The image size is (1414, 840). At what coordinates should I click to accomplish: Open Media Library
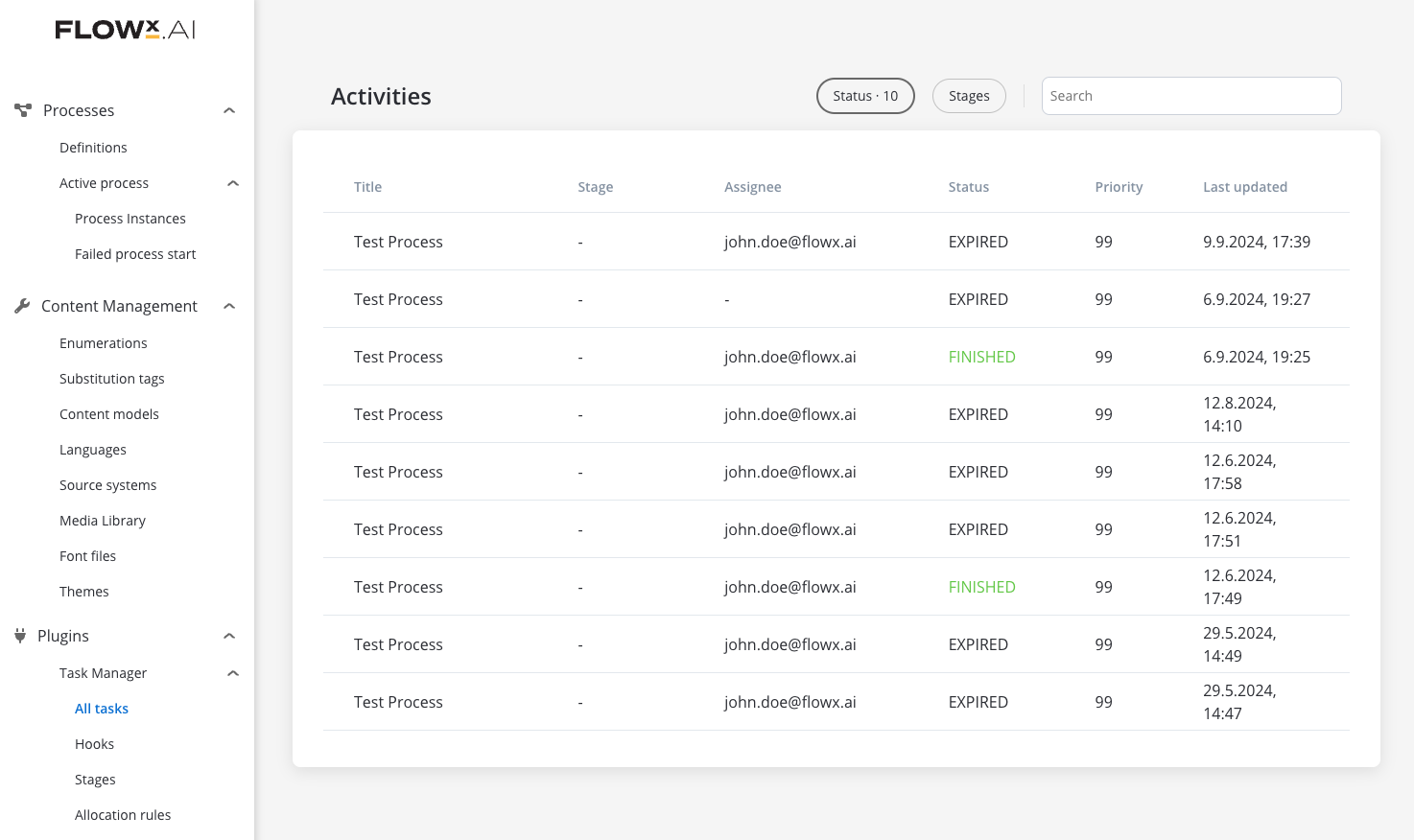click(x=103, y=521)
